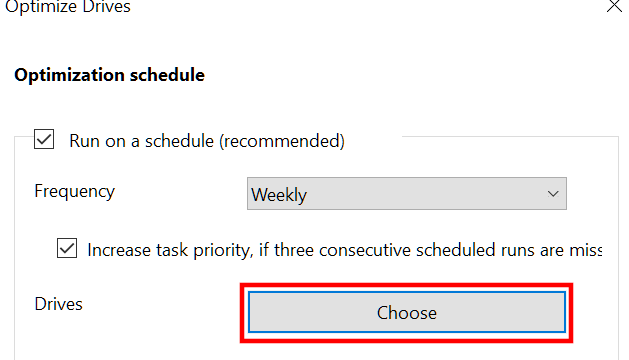The width and height of the screenshot is (629, 360).
Task: Open the Frequency dropdown using its chevron arrow
Action: (553, 194)
